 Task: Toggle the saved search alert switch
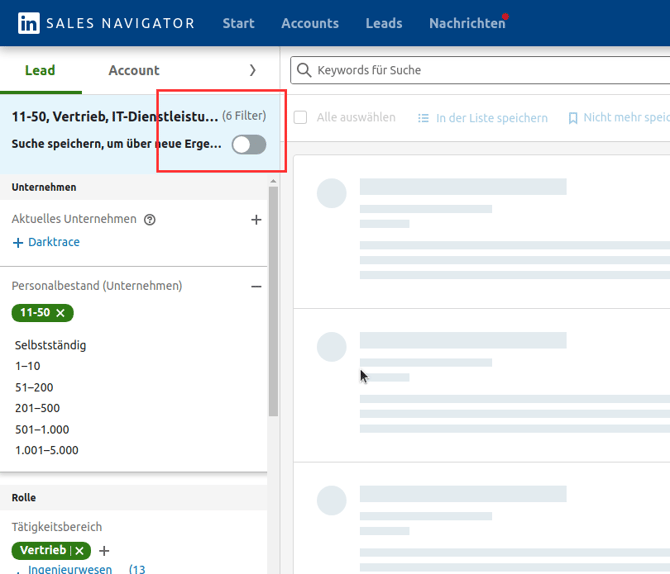[249, 145]
